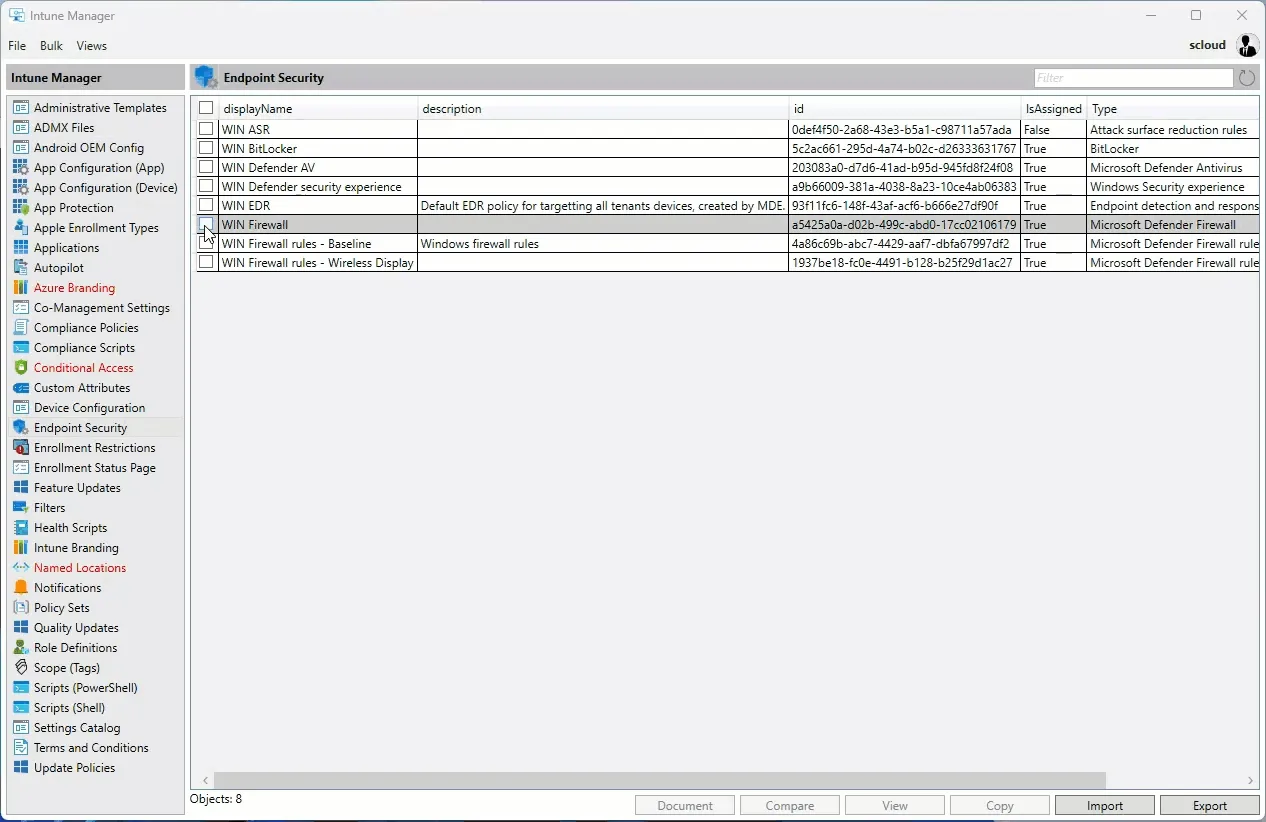Select Policy Sets in the sidebar

pos(62,608)
